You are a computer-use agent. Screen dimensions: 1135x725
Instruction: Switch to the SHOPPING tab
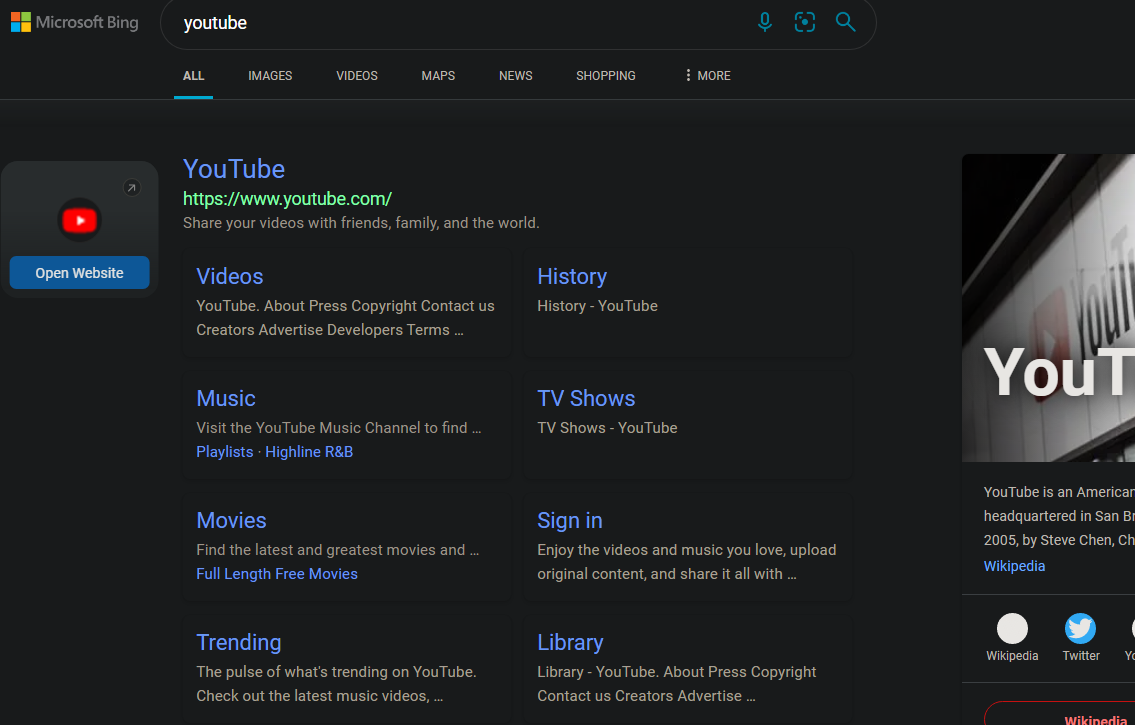(606, 75)
